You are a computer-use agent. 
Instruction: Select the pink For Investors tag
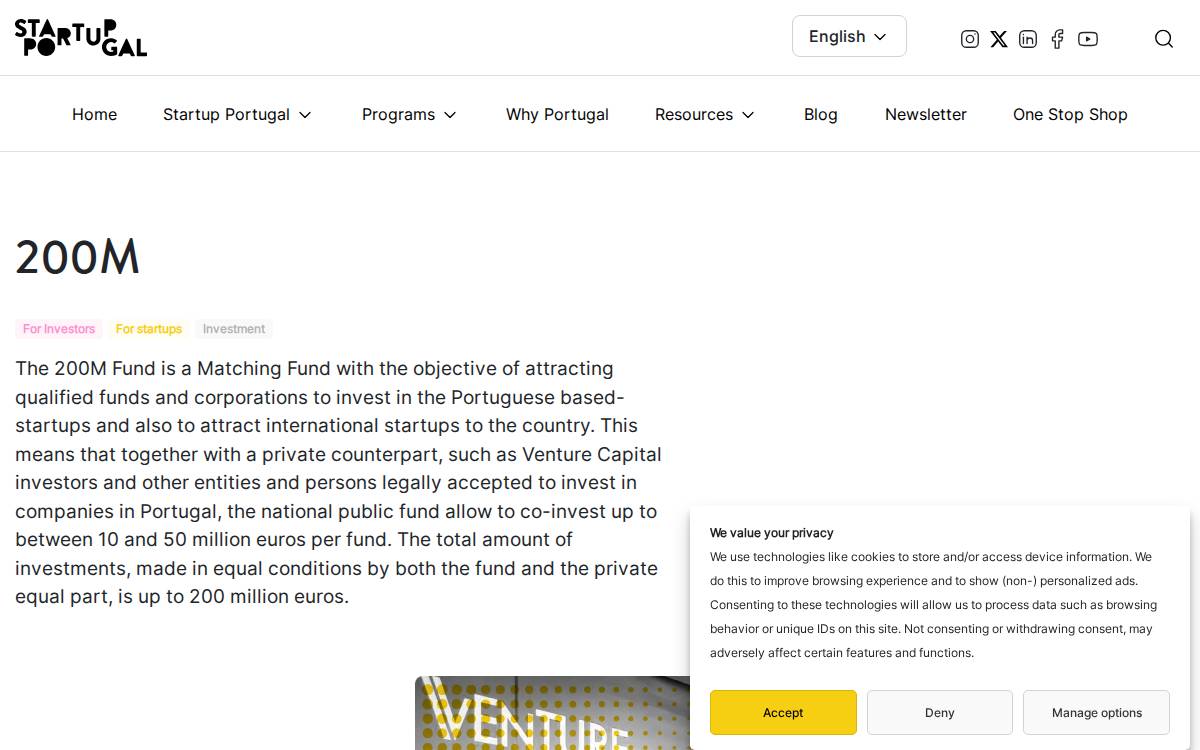click(59, 329)
